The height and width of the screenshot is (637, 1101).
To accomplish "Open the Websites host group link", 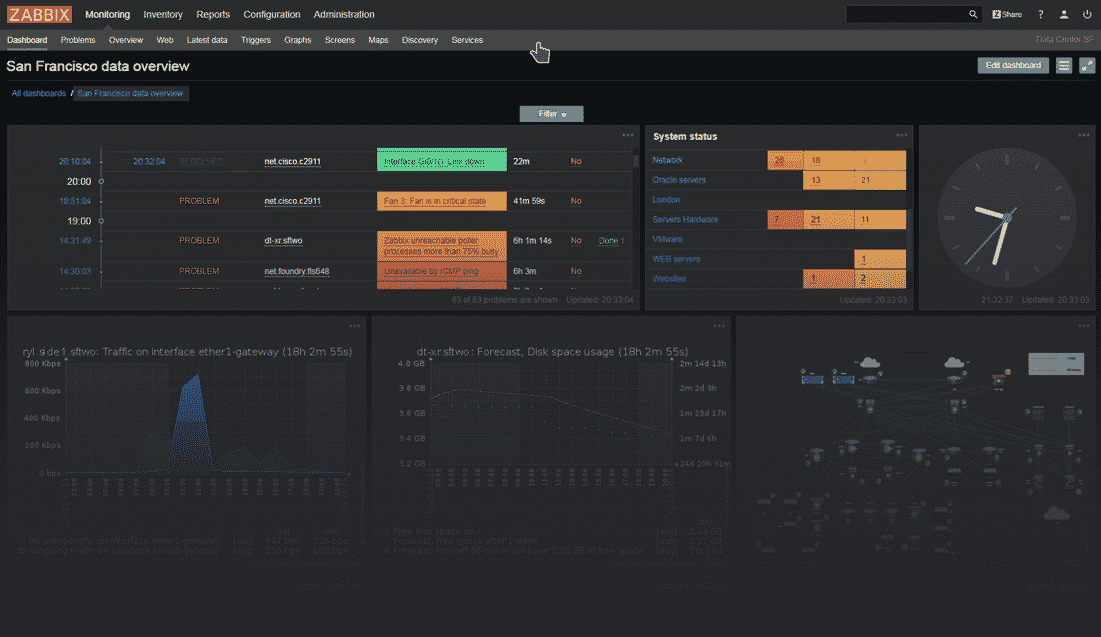I will pos(669,278).
